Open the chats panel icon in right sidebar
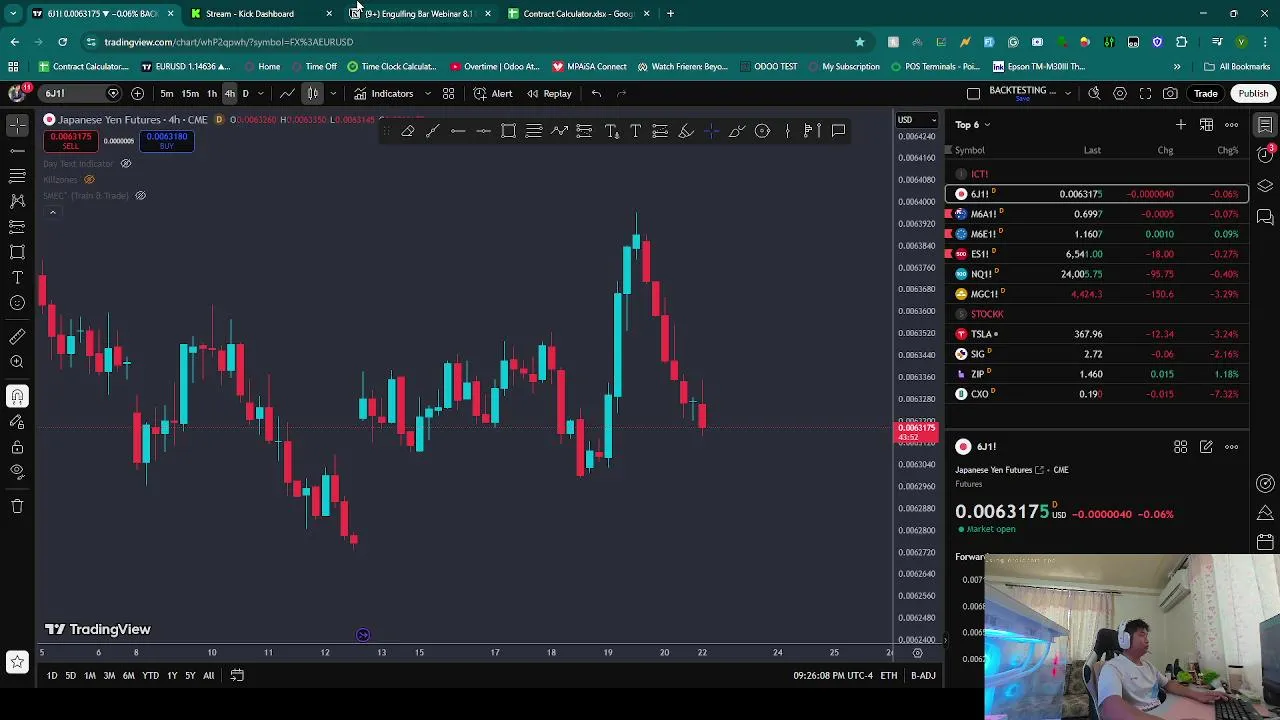Screen dimensions: 1280x720 (1265, 217)
